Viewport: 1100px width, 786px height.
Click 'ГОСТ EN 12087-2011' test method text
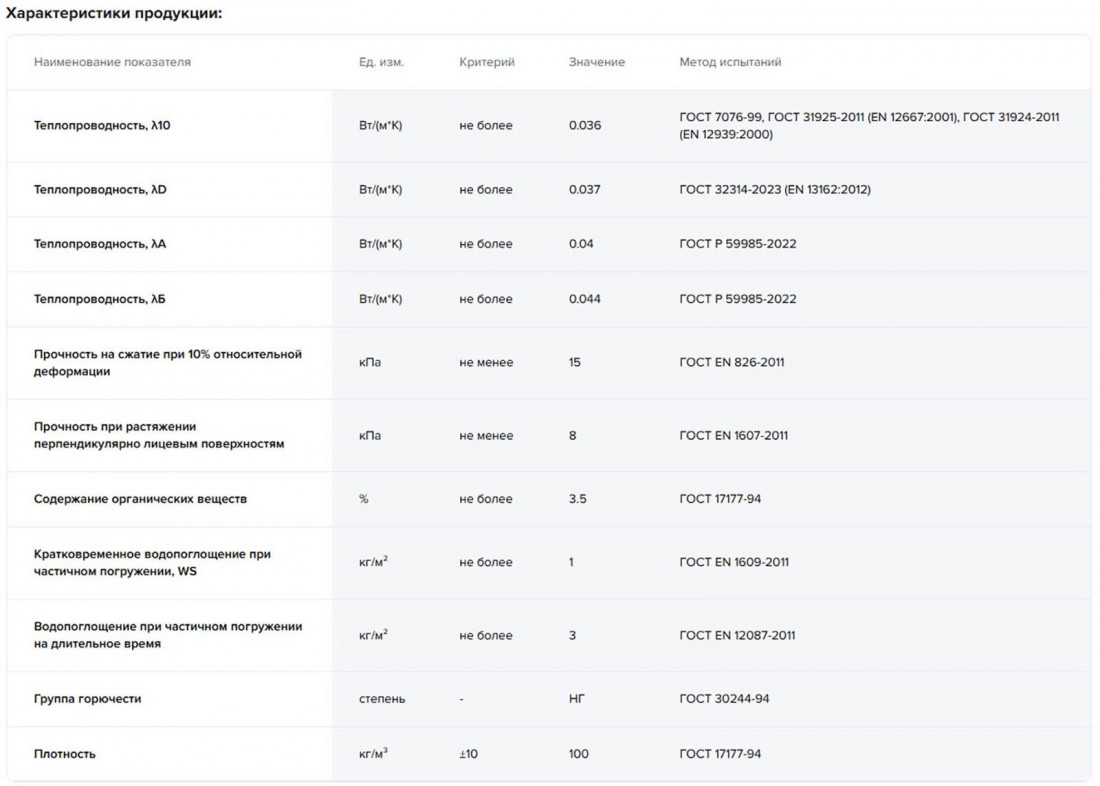(x=737, y=635)
